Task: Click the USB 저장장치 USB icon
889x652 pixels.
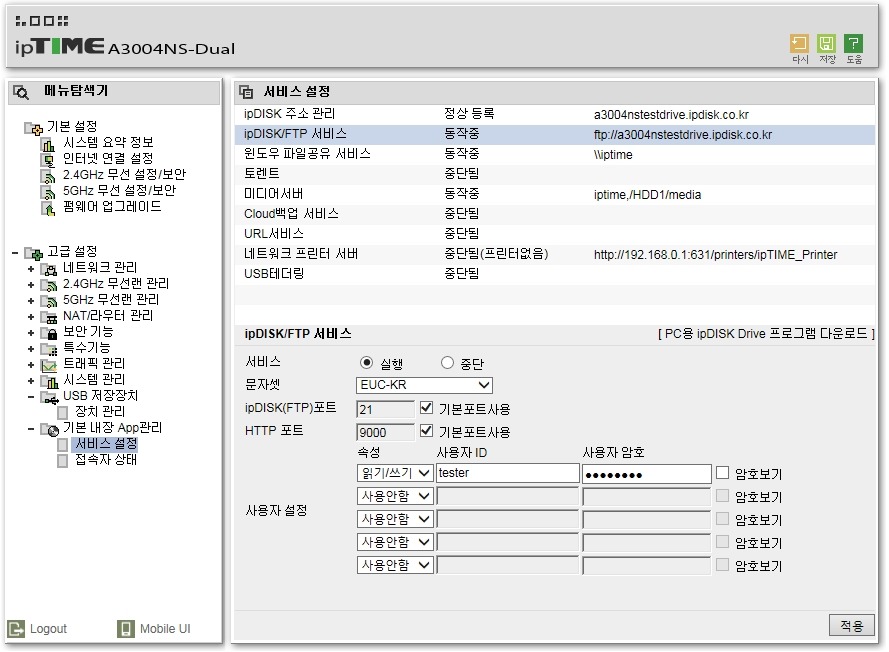Action: pyautogui.click(x=49, y=398)
